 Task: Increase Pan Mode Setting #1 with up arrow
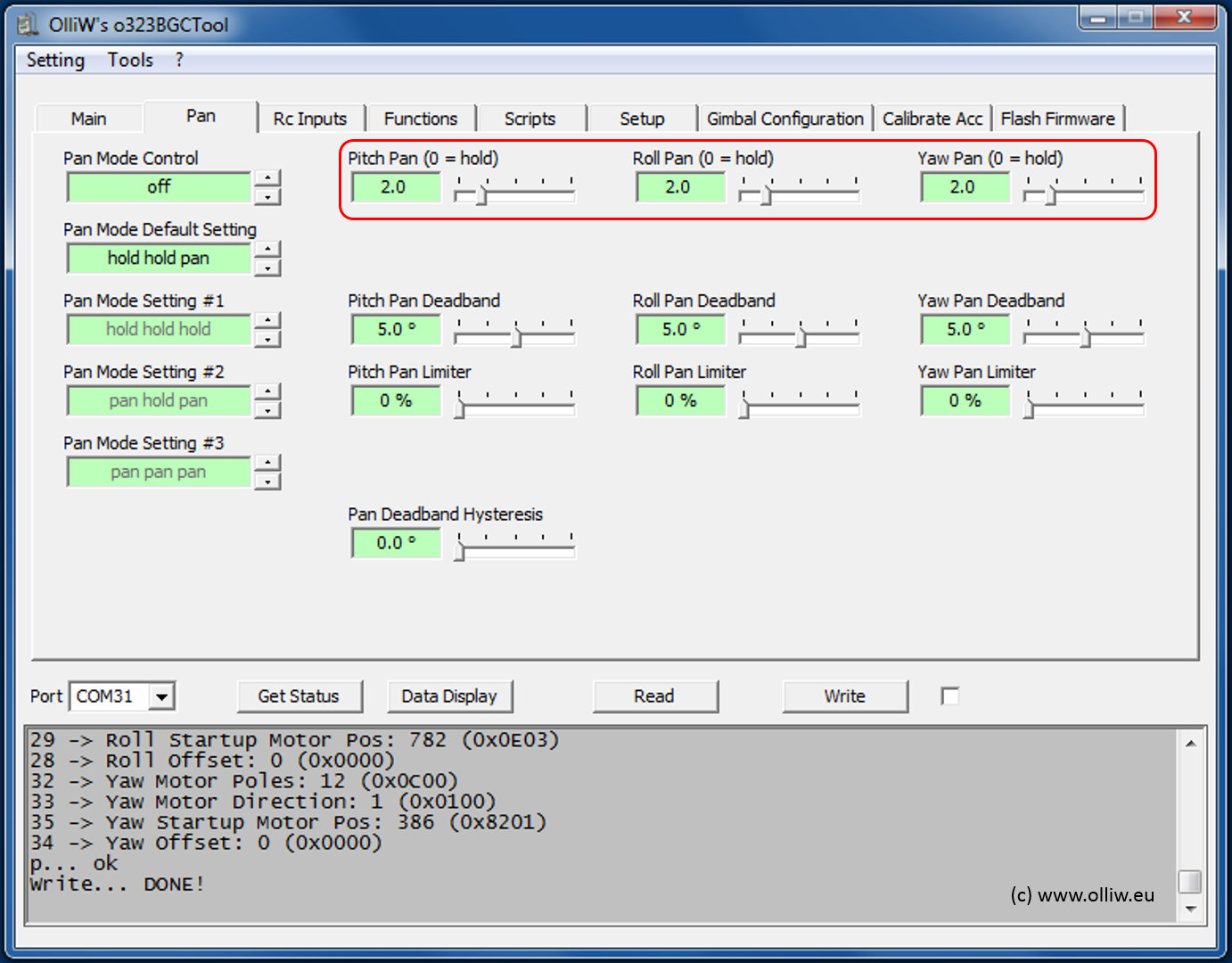click(267, 321)
